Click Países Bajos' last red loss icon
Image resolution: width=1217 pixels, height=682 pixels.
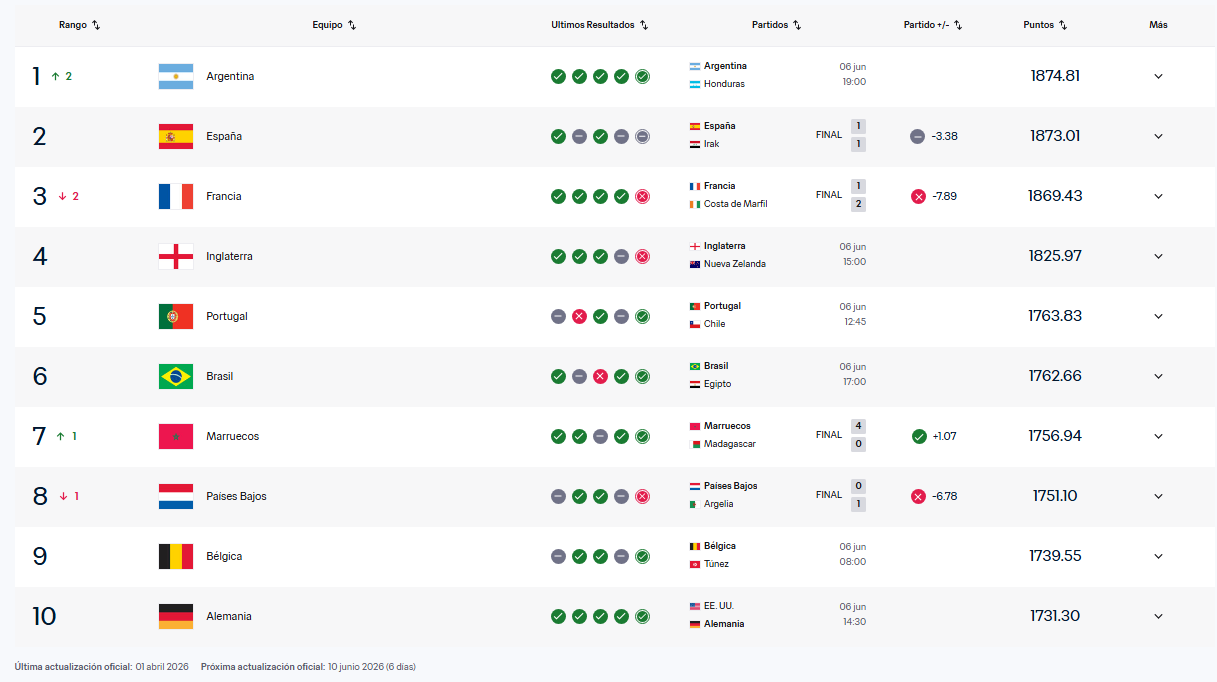coord(642,496)
